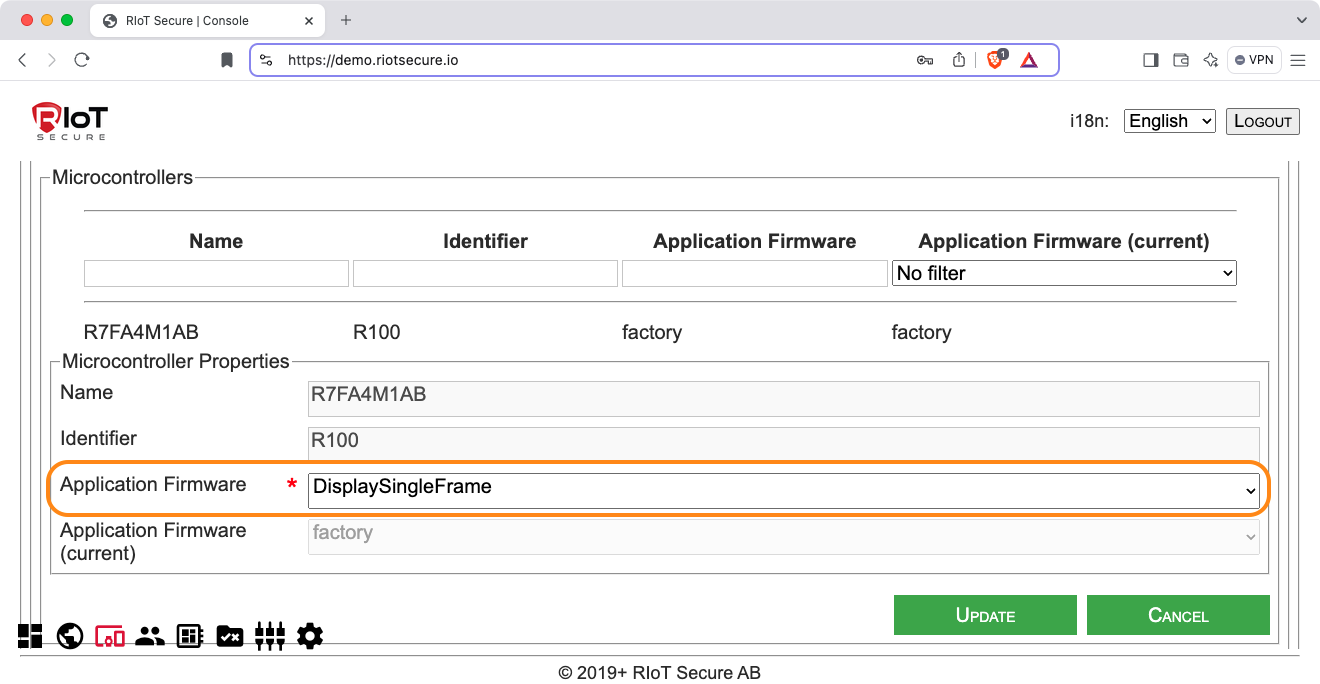Screen dimensions: 1320x684
Task: Open the folder with checkmark icon
Action: [230, 636]
